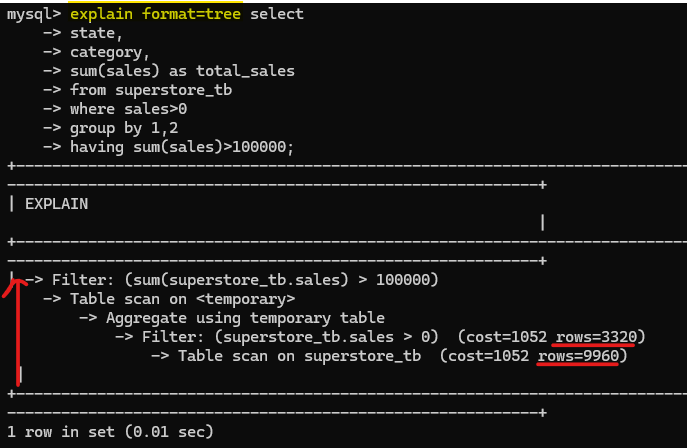Click the underlined rows=3320 estimate
687x448 pixels.
tap(592, 336)
